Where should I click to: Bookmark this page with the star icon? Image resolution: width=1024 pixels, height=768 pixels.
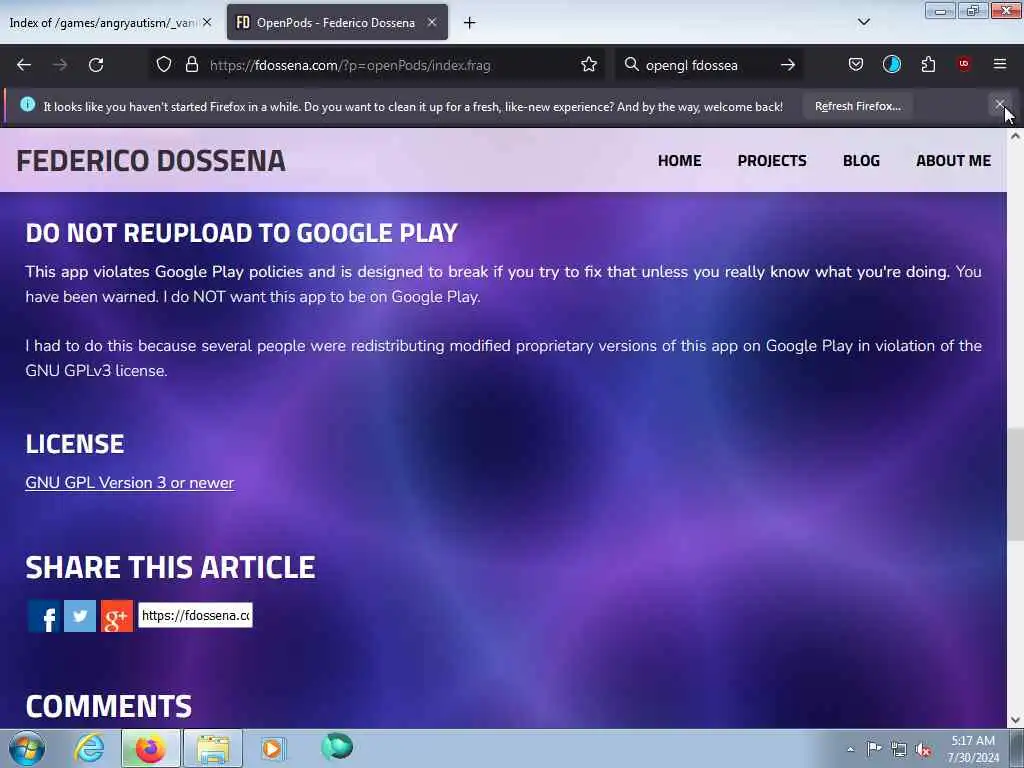(588, 65)
